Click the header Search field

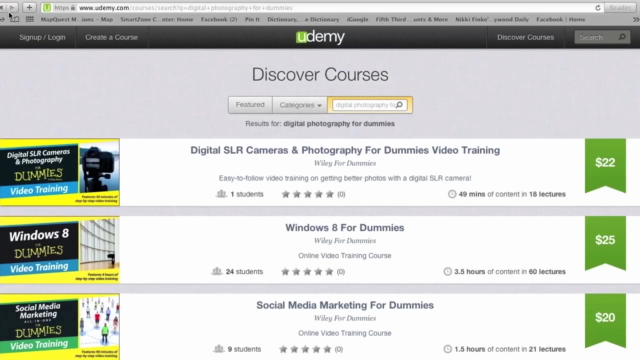coord(602,37)
